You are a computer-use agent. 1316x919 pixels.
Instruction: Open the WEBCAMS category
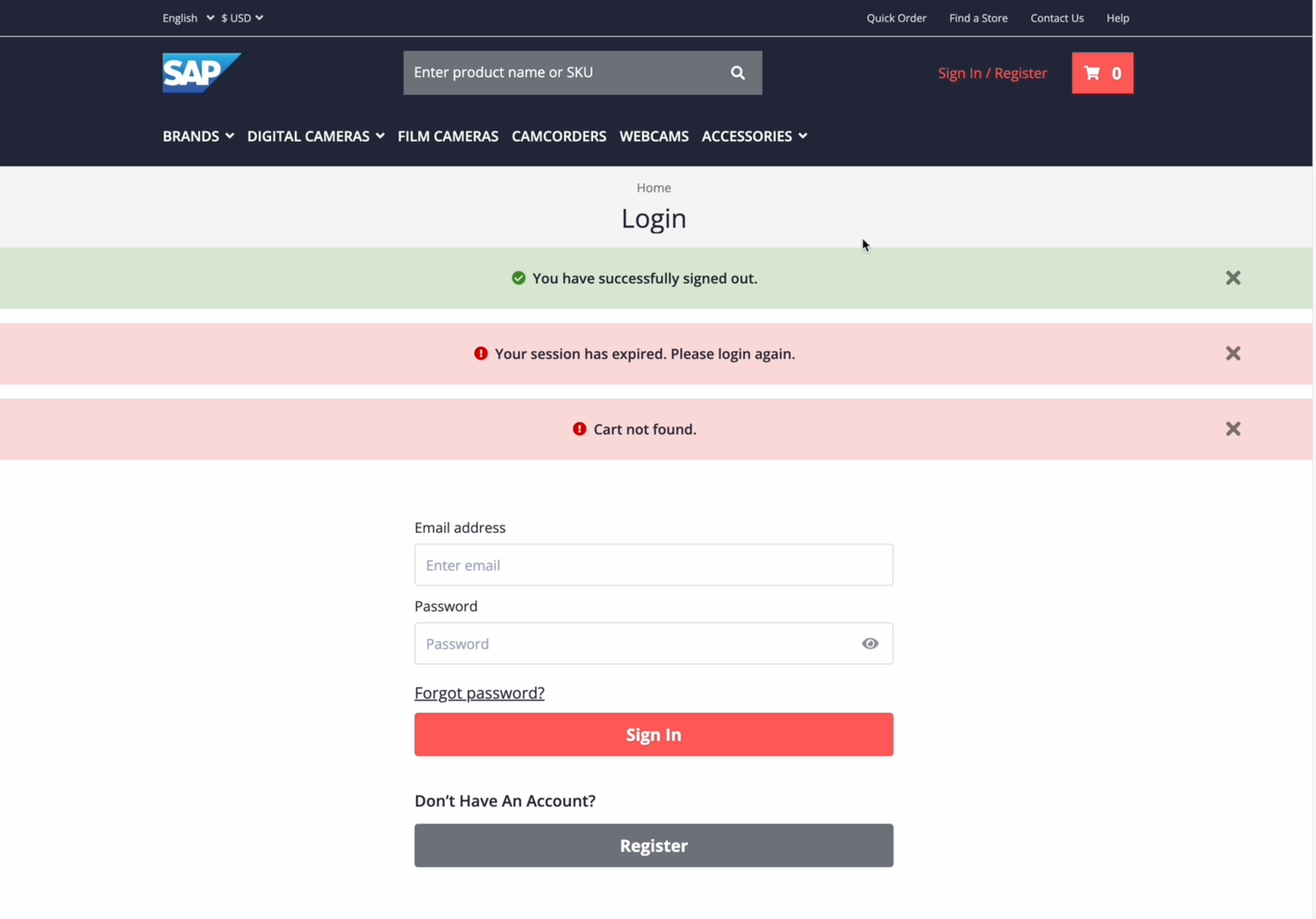coord(654,136)
